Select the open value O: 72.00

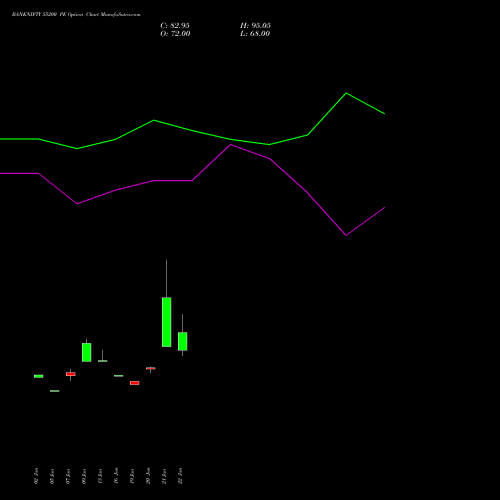(175, 34)
